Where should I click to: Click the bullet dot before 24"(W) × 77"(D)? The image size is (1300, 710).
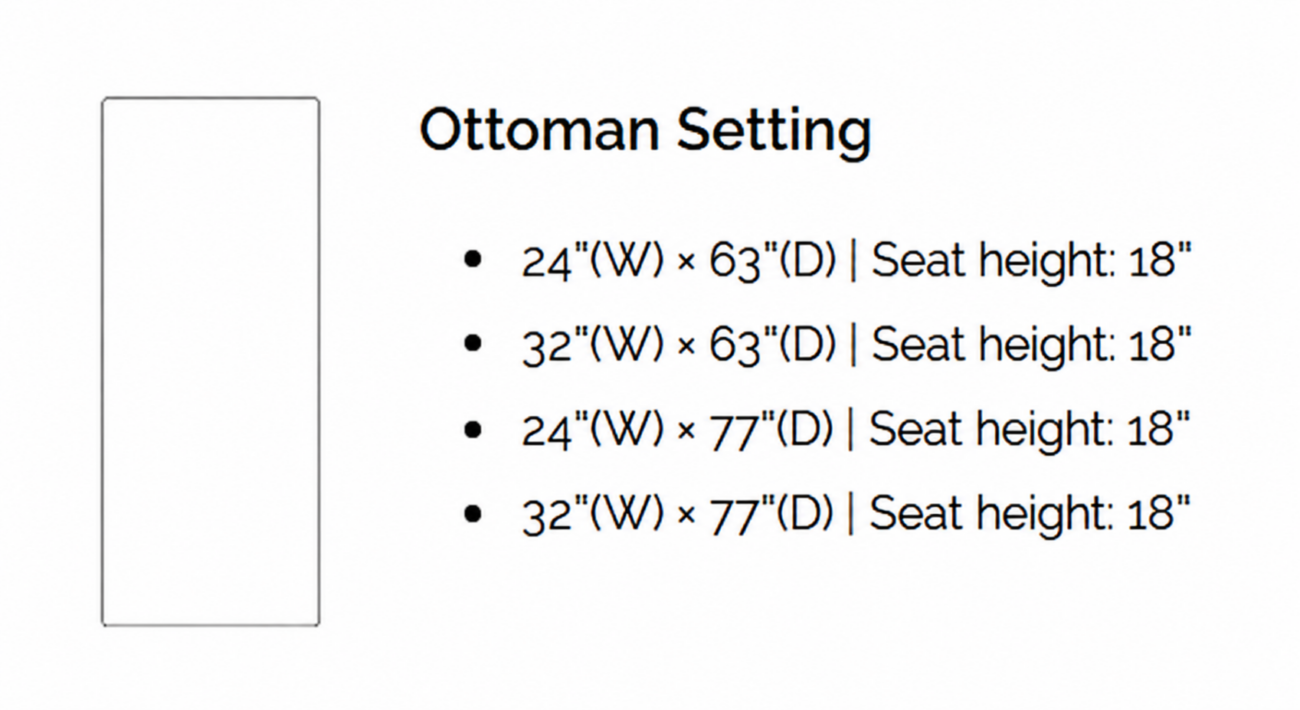pos(474,429)
